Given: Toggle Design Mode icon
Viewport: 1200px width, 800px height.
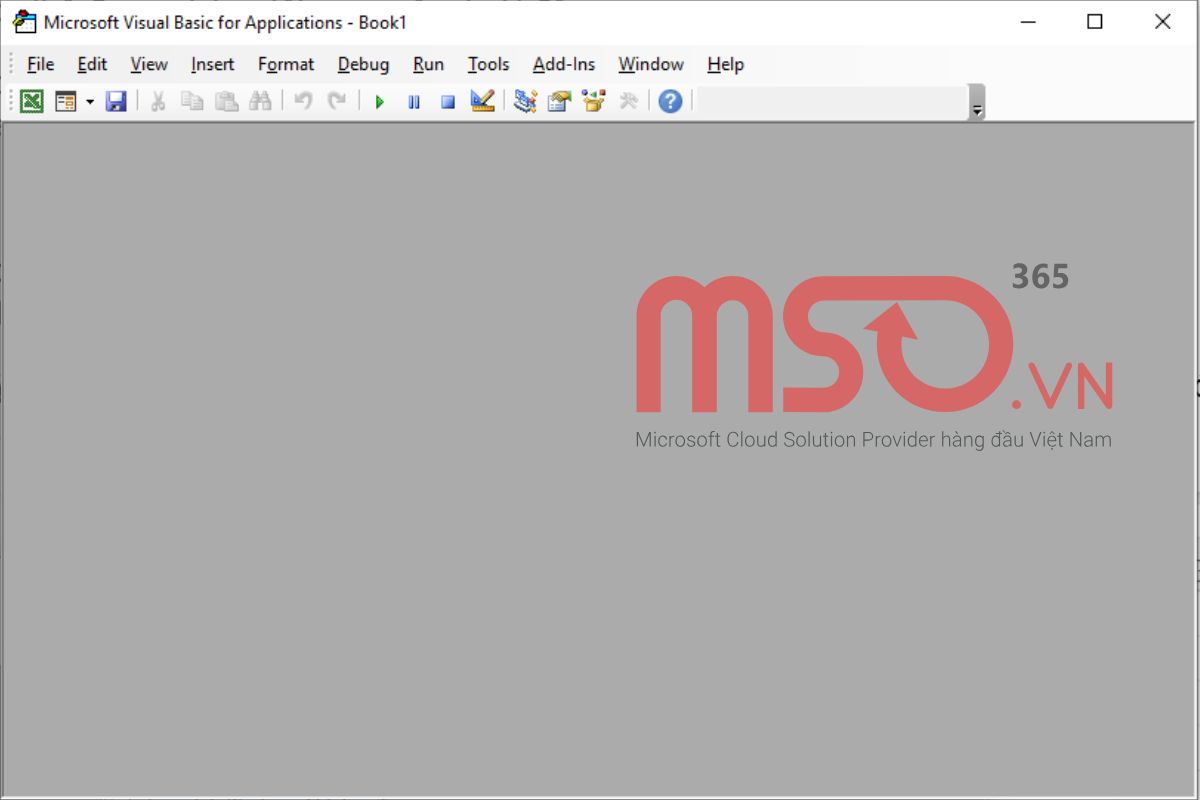Looking at the screenshot, I should (x=483, y=101).
